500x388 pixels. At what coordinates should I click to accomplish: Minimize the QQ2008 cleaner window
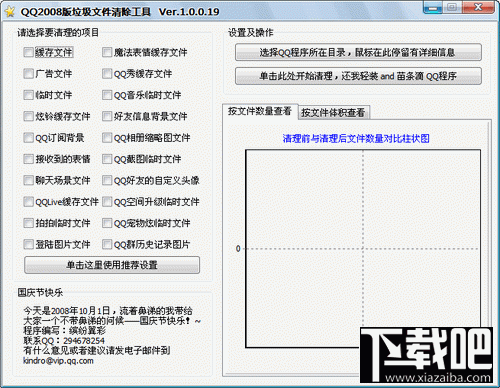click(433, 7)
